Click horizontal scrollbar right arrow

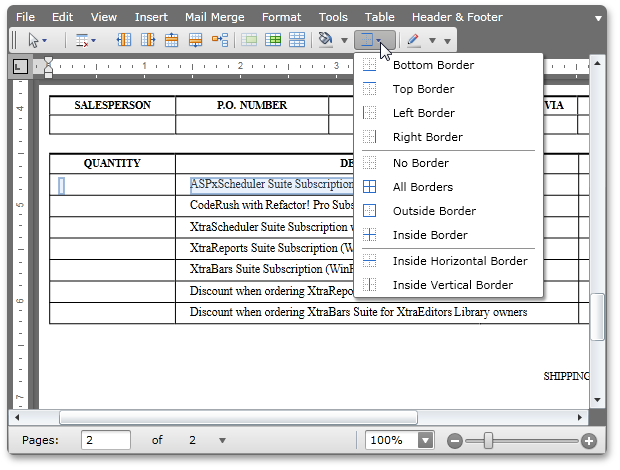coord(580,417)
